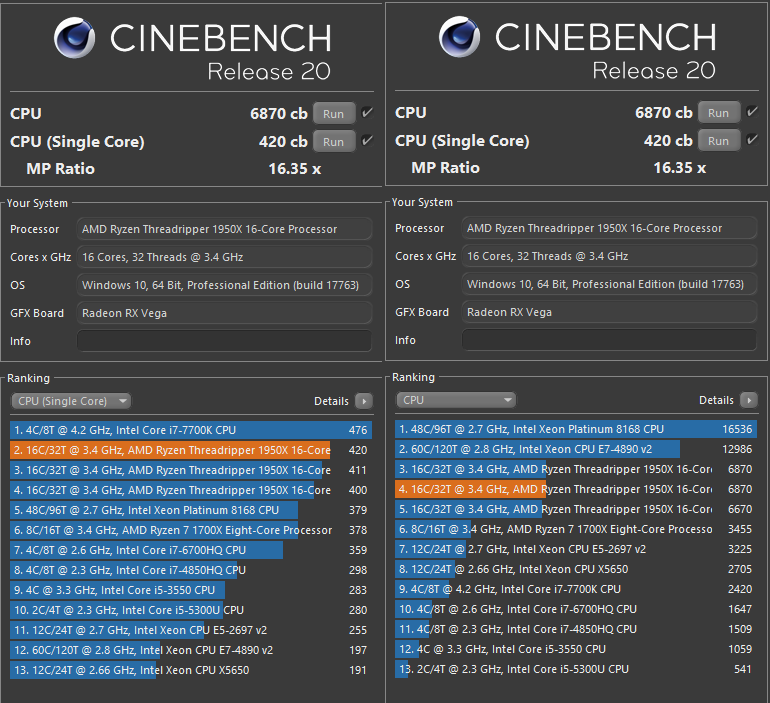Click the 6870 cb score in right window

coord(663,113)
